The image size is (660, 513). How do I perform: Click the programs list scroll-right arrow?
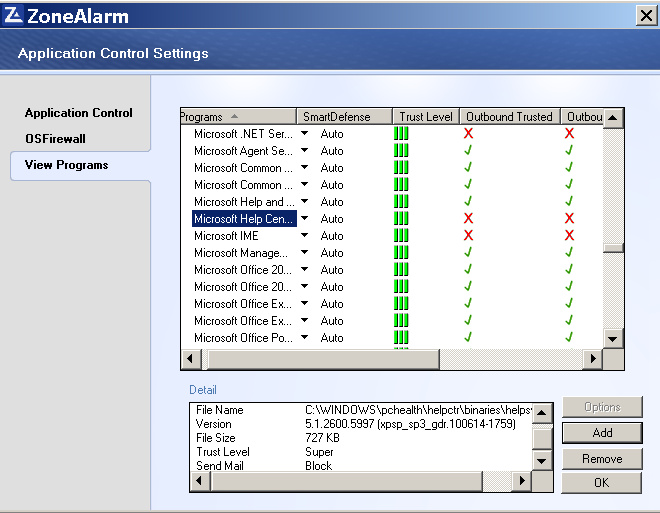tap(593, 359)
